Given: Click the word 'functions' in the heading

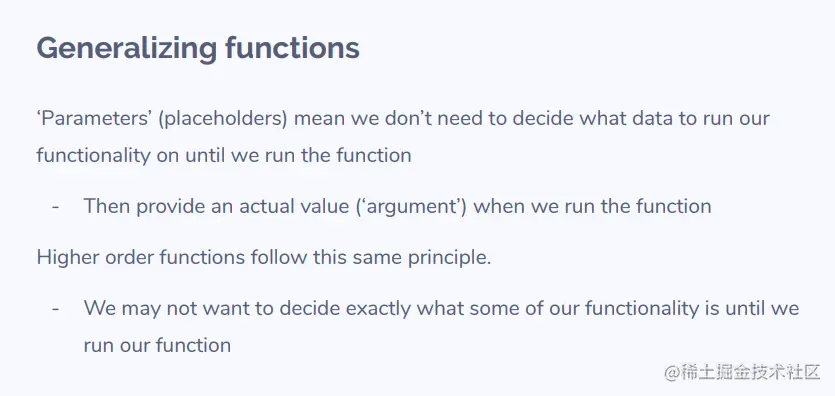Looking at the screenshot, I should (x=292, y=48).
